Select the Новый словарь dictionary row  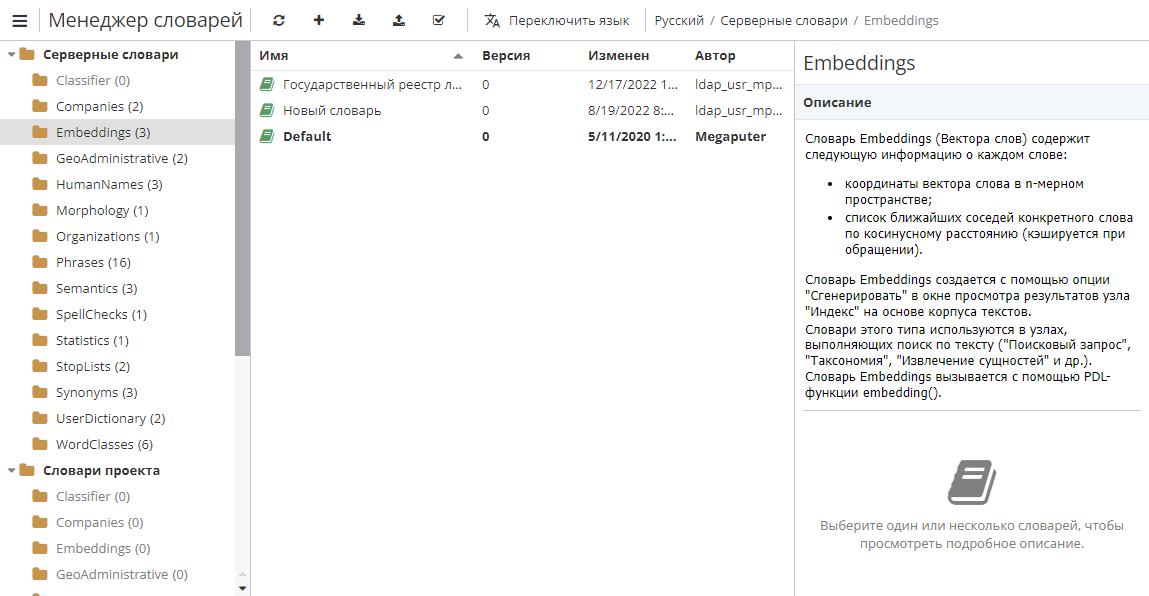click(x=522, y=111)
